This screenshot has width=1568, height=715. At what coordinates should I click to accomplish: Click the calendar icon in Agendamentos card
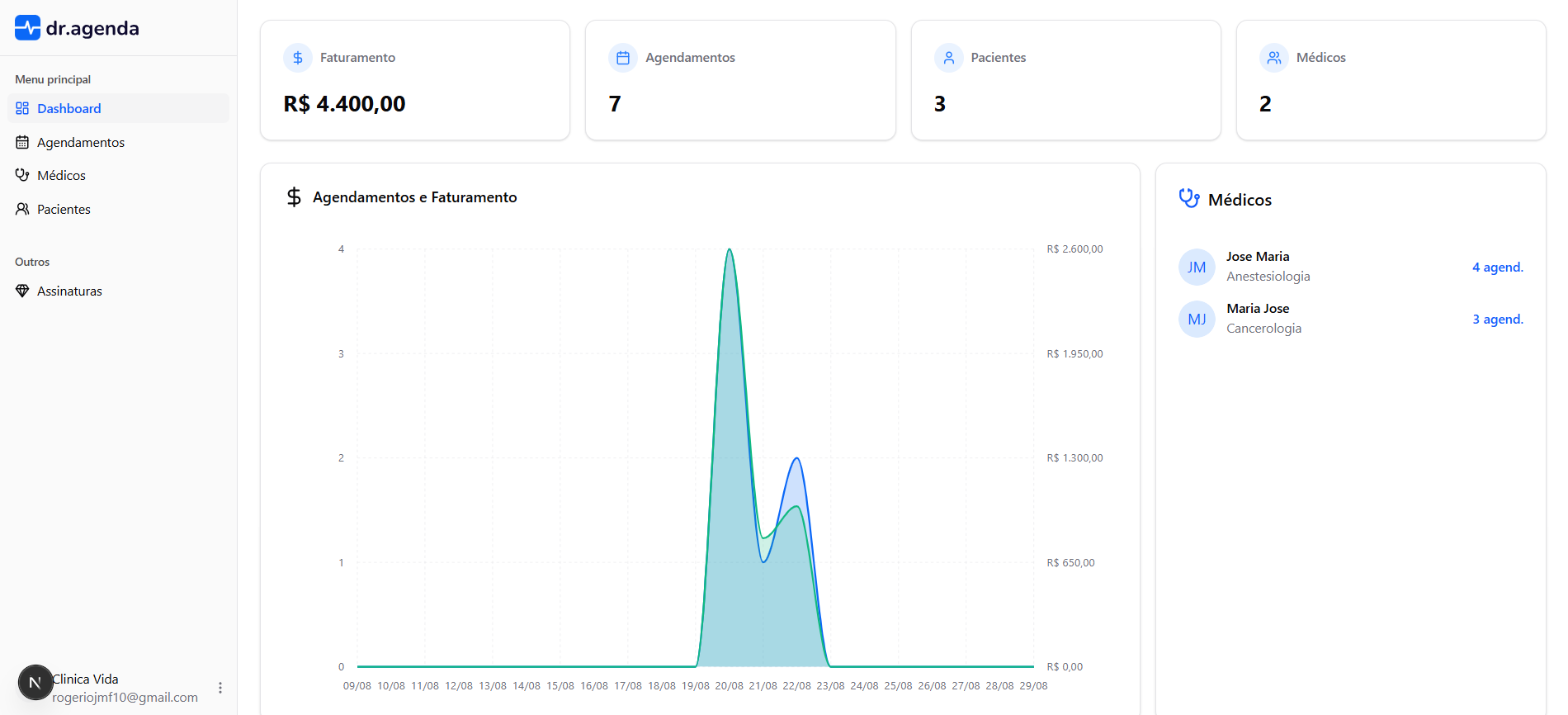tap(623, 58)
